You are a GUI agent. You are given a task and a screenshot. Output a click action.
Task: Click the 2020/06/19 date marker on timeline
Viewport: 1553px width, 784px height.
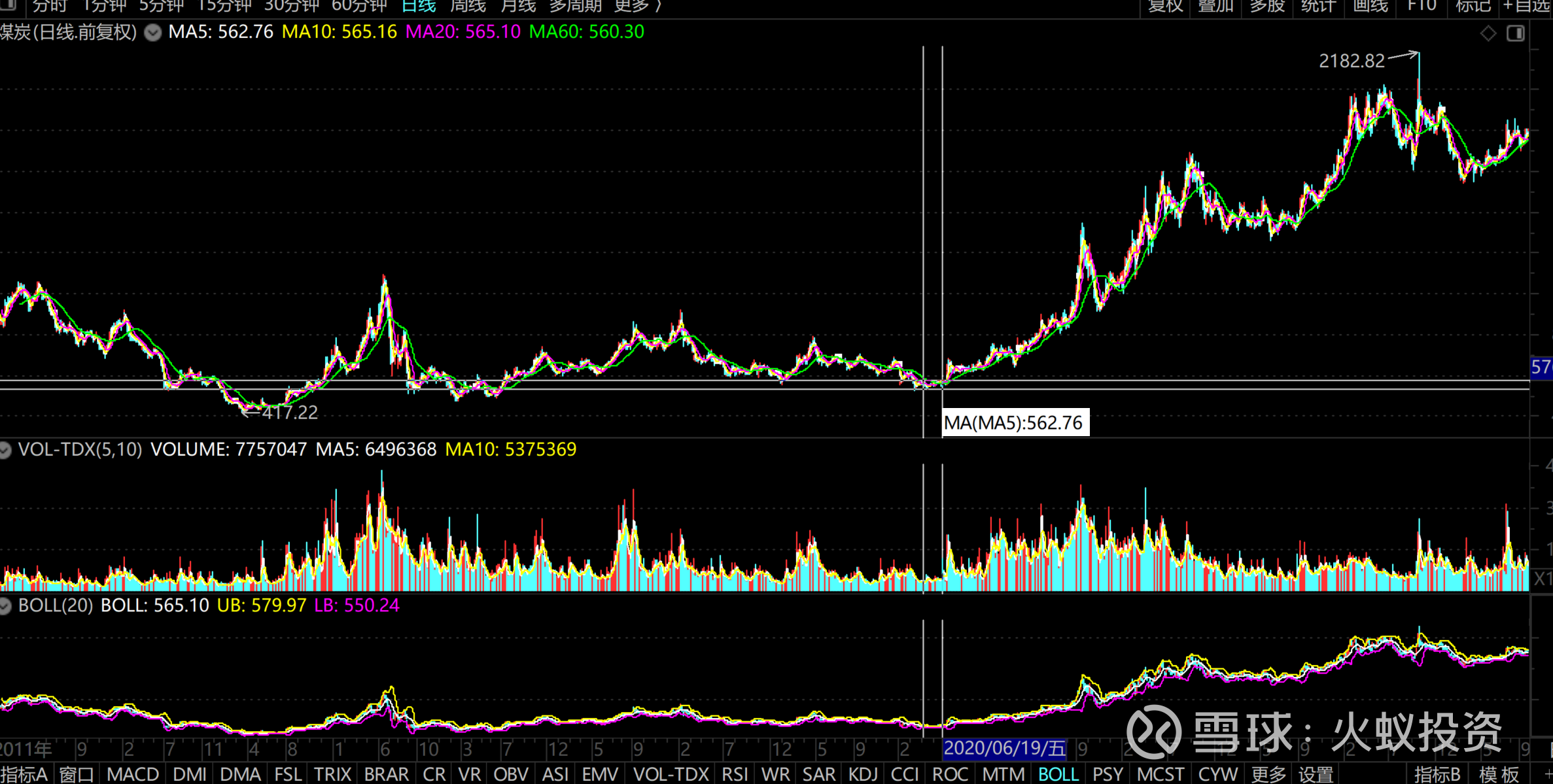pos(1005,748)
